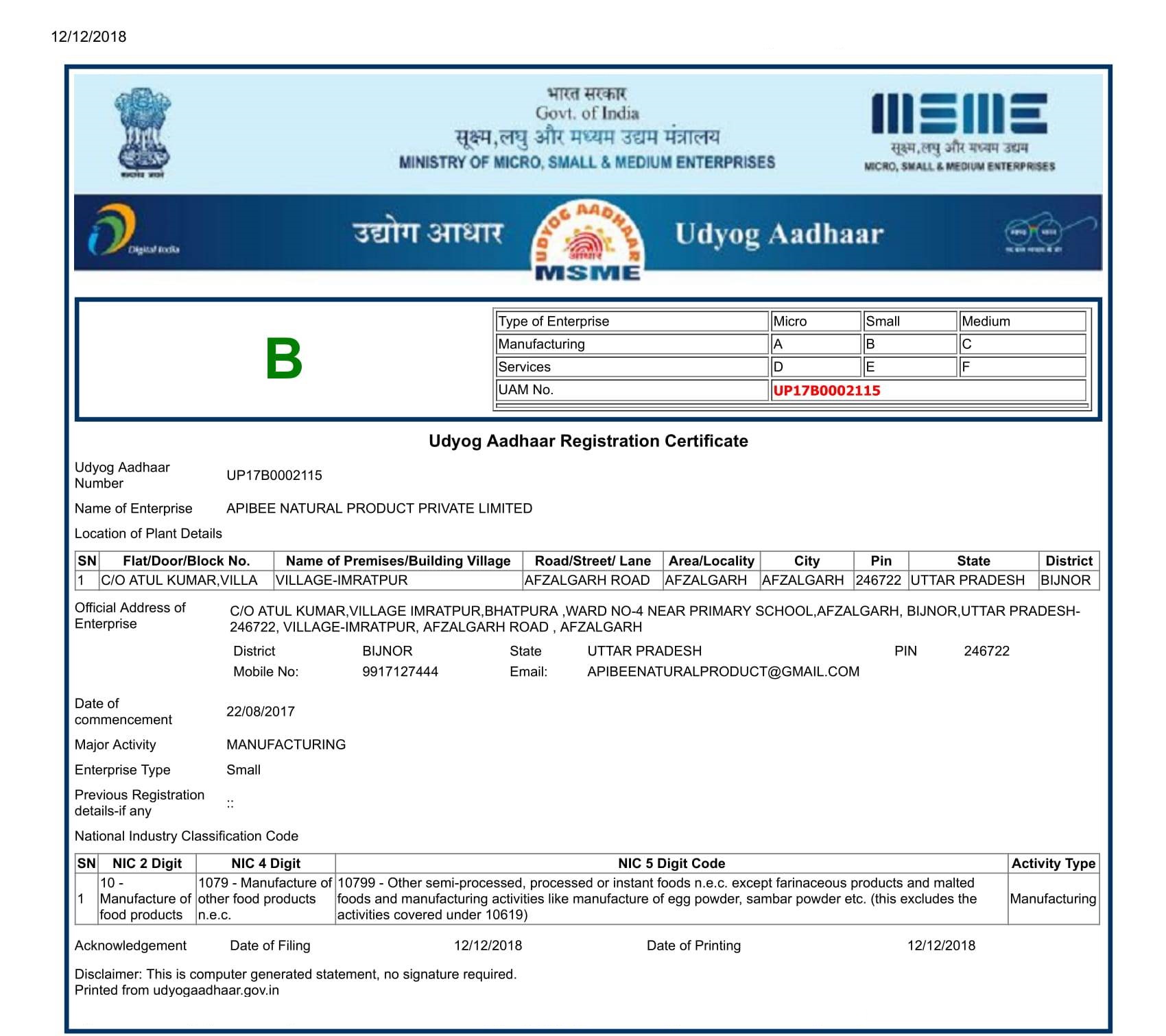
Task: Click the 'Name of Premises/Building Village' header
Action: (x=398, y=561)
